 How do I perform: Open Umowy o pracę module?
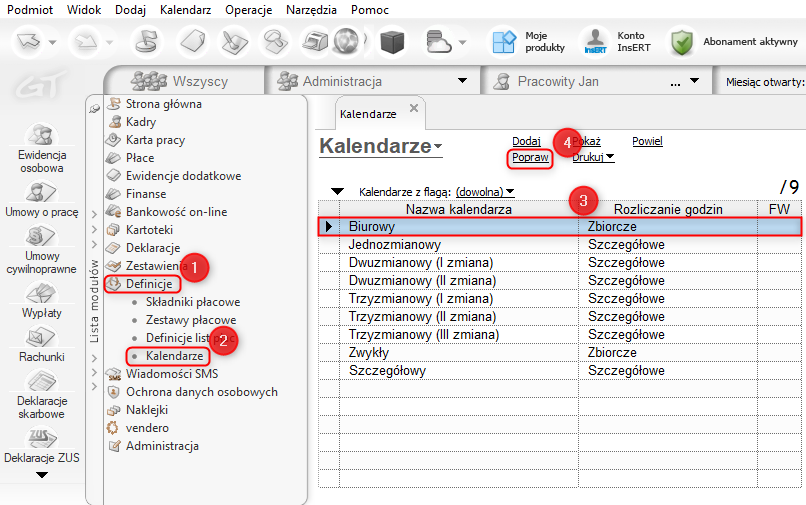pyautogui.click(x=42, y=200)
